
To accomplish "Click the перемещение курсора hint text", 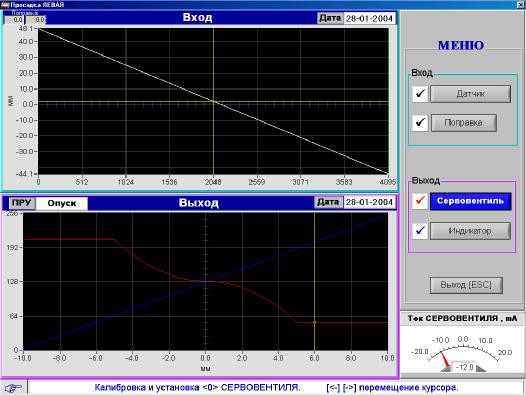I will (408, 388).
